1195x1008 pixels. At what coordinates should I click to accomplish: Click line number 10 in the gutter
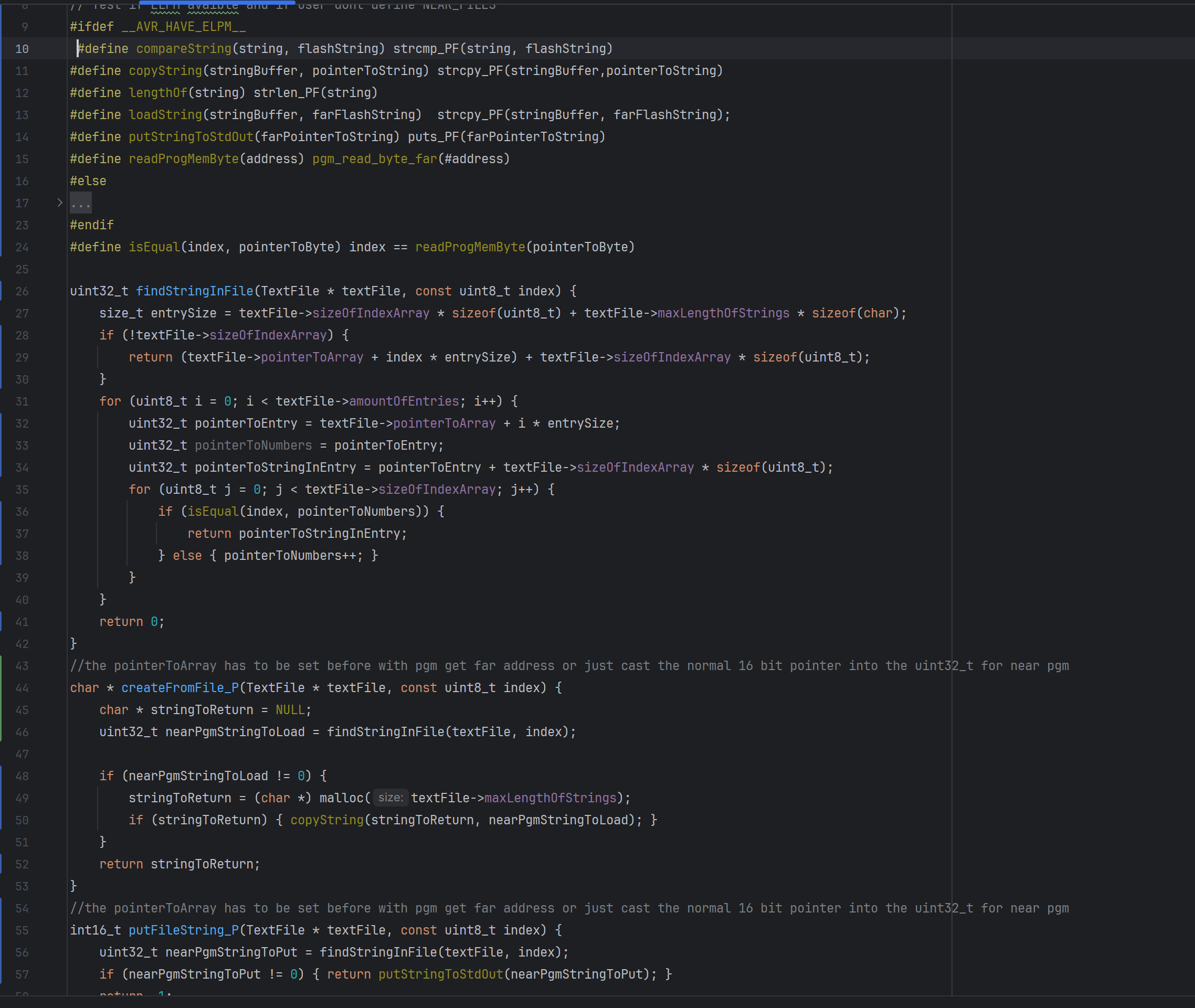tap(22, 49)
